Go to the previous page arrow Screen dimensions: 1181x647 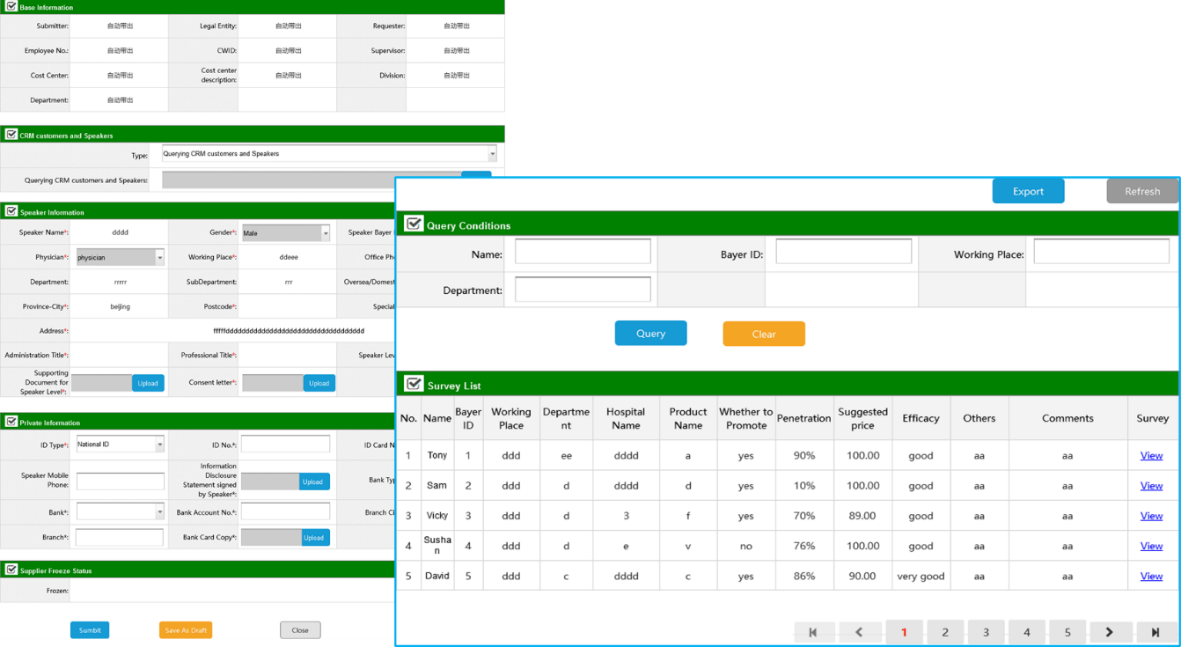pos(859,632)
